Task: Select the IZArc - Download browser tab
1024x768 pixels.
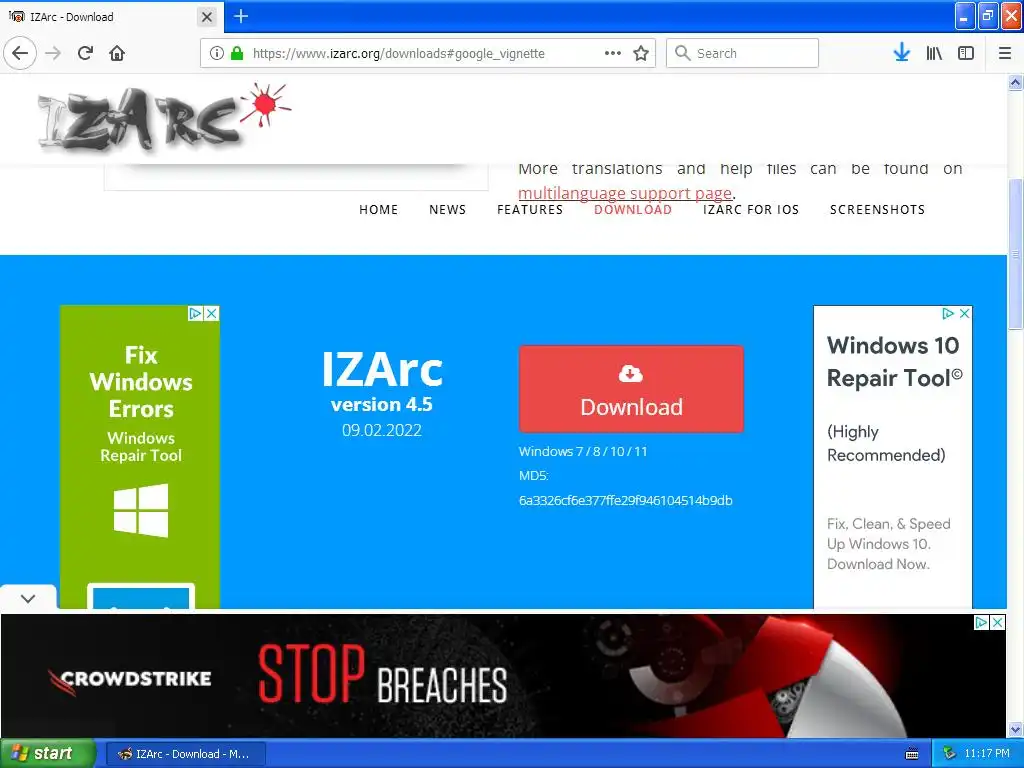Action: [x=111, y=17]
